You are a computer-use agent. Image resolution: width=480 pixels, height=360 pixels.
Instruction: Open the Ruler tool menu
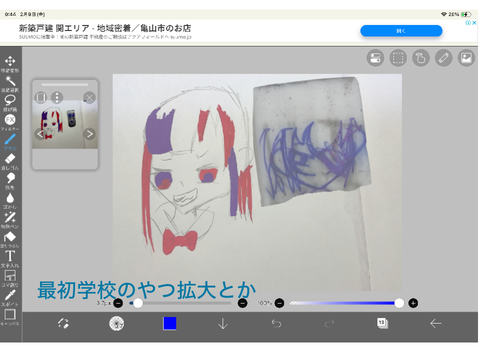[444, 58]
